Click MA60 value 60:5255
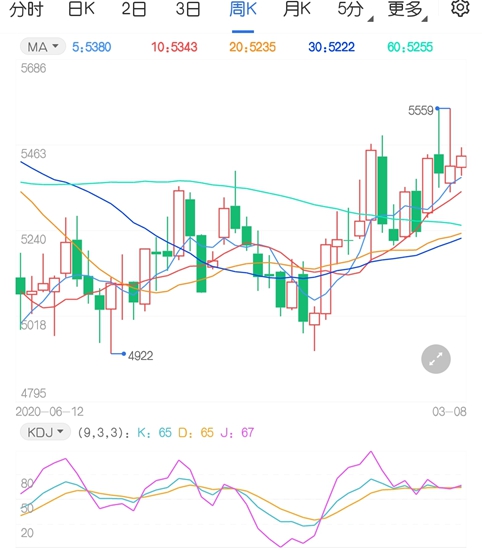Screen dimensions: 482x550 [x=410, y=47]
